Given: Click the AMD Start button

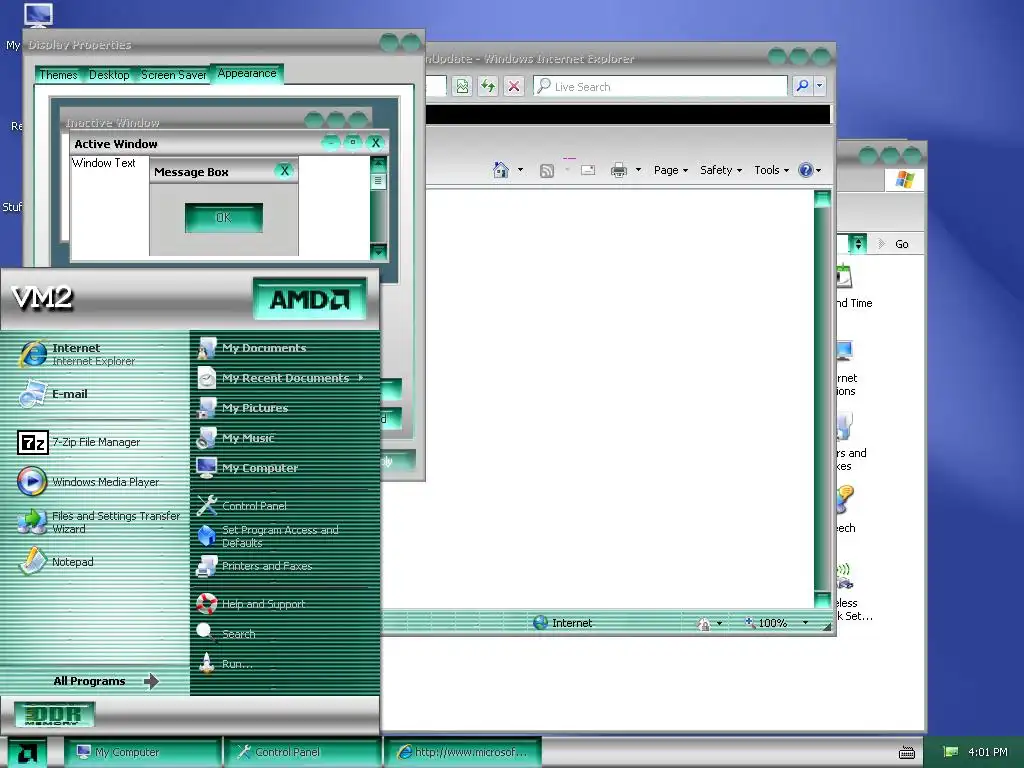Looking at the screenshot, I should (x=27, y=752).
